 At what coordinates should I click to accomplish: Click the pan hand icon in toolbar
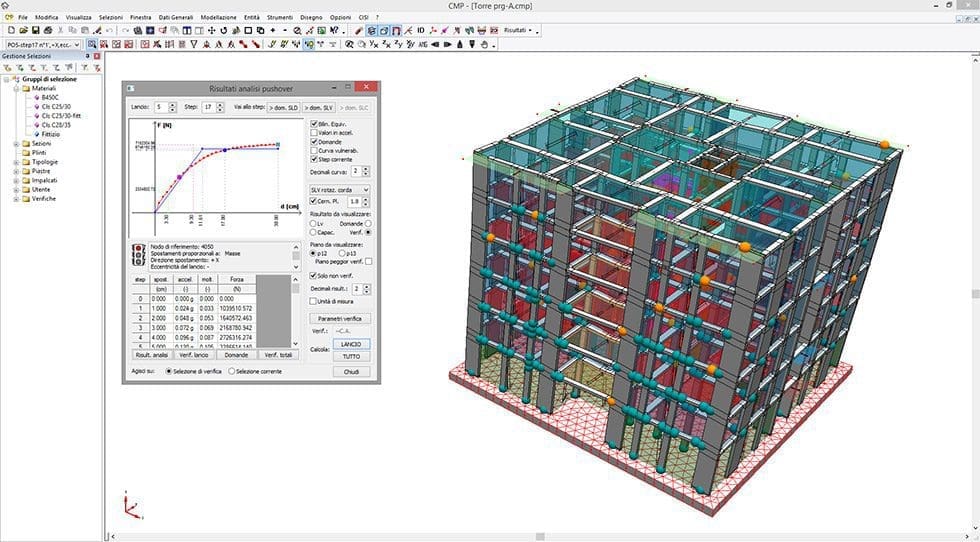(x=484, y=44)
